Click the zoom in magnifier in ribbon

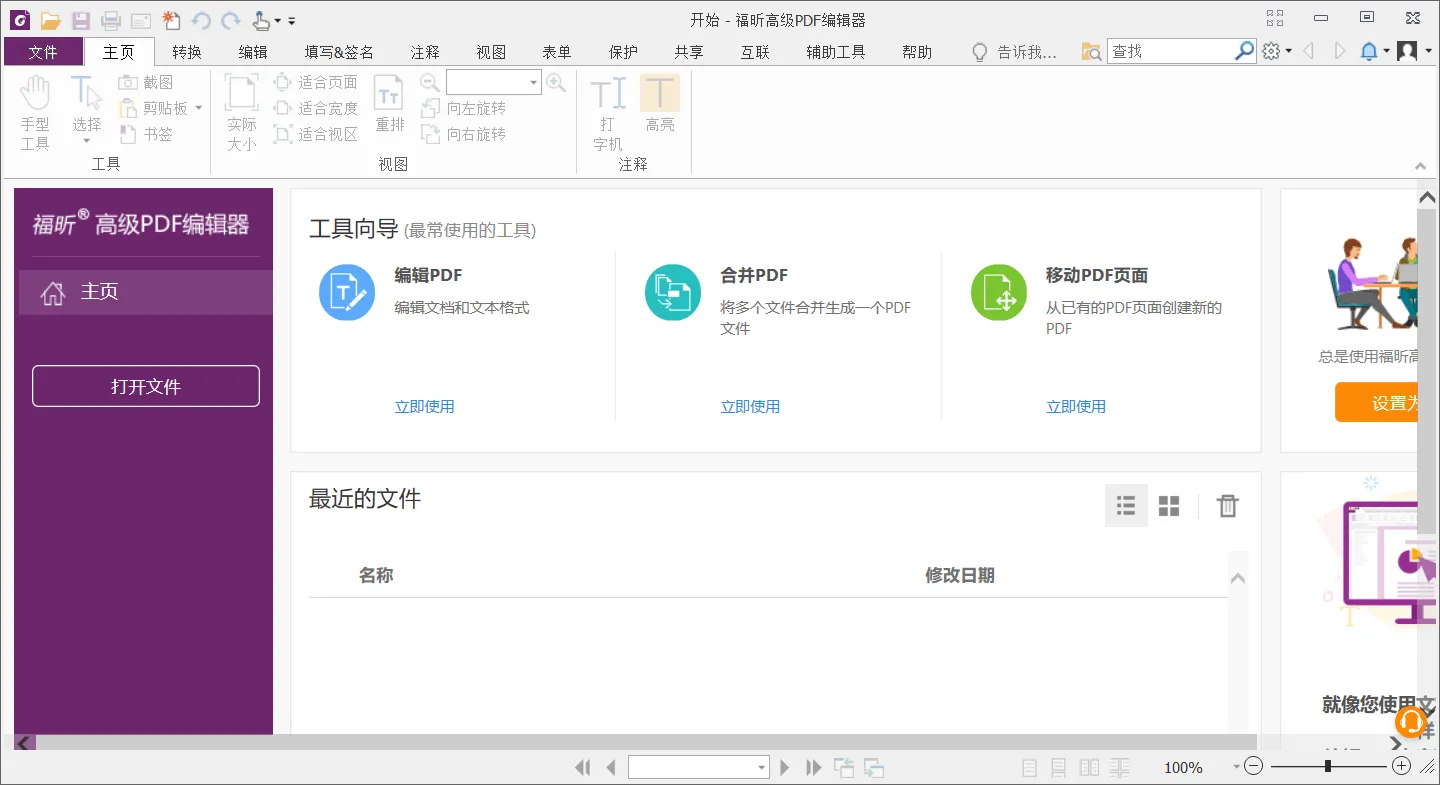click(556, 82)
